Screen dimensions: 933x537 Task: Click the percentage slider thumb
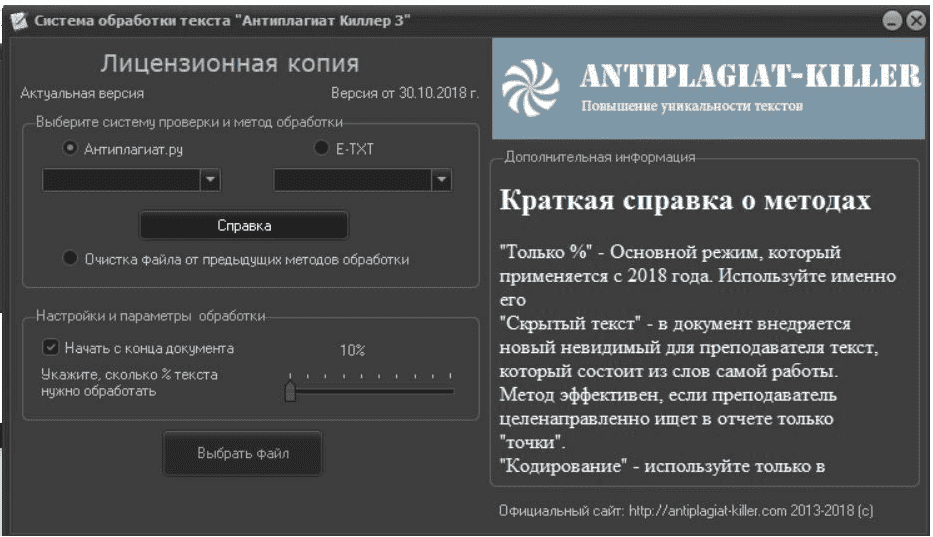pyautogui.click(x=290, y=391)
